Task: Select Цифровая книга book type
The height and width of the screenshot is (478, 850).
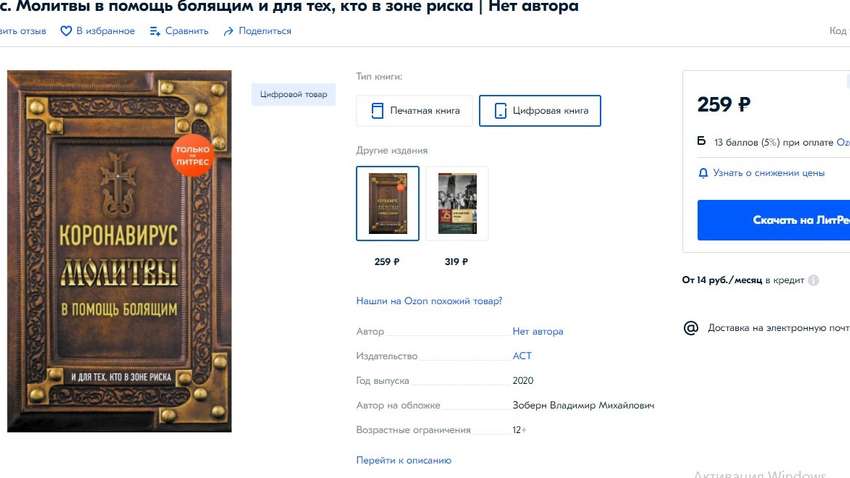Action: pos(540,111)
